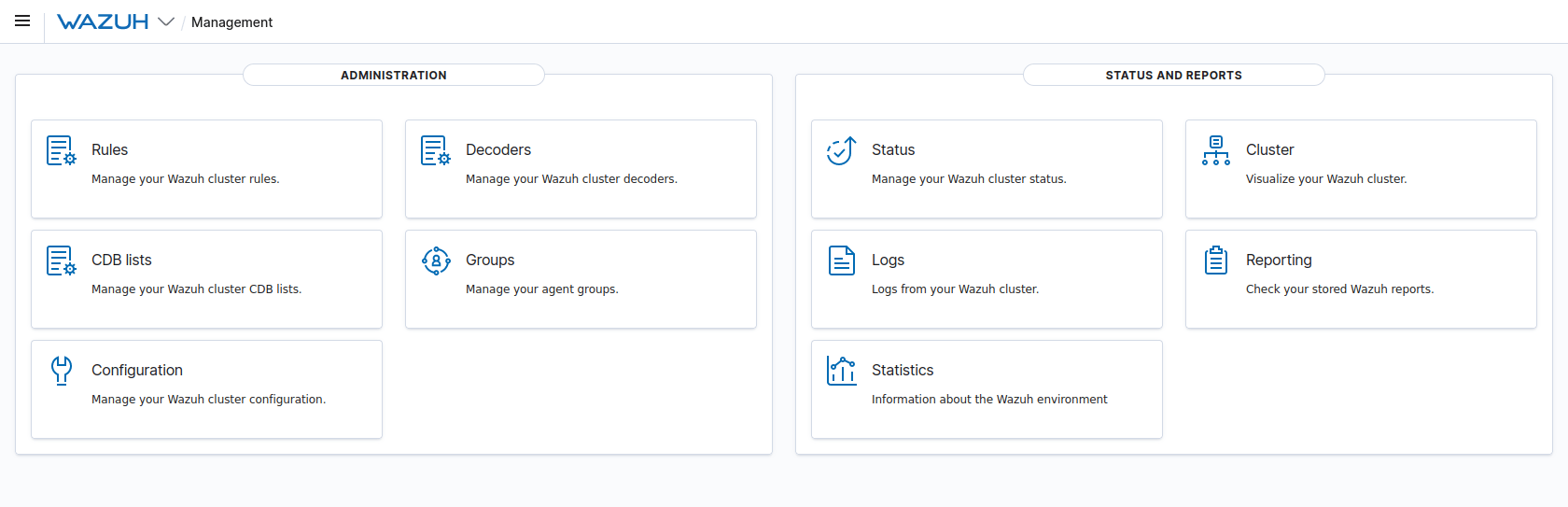
Task: Click the Logs document icon
Action: (x=841, y=261)
